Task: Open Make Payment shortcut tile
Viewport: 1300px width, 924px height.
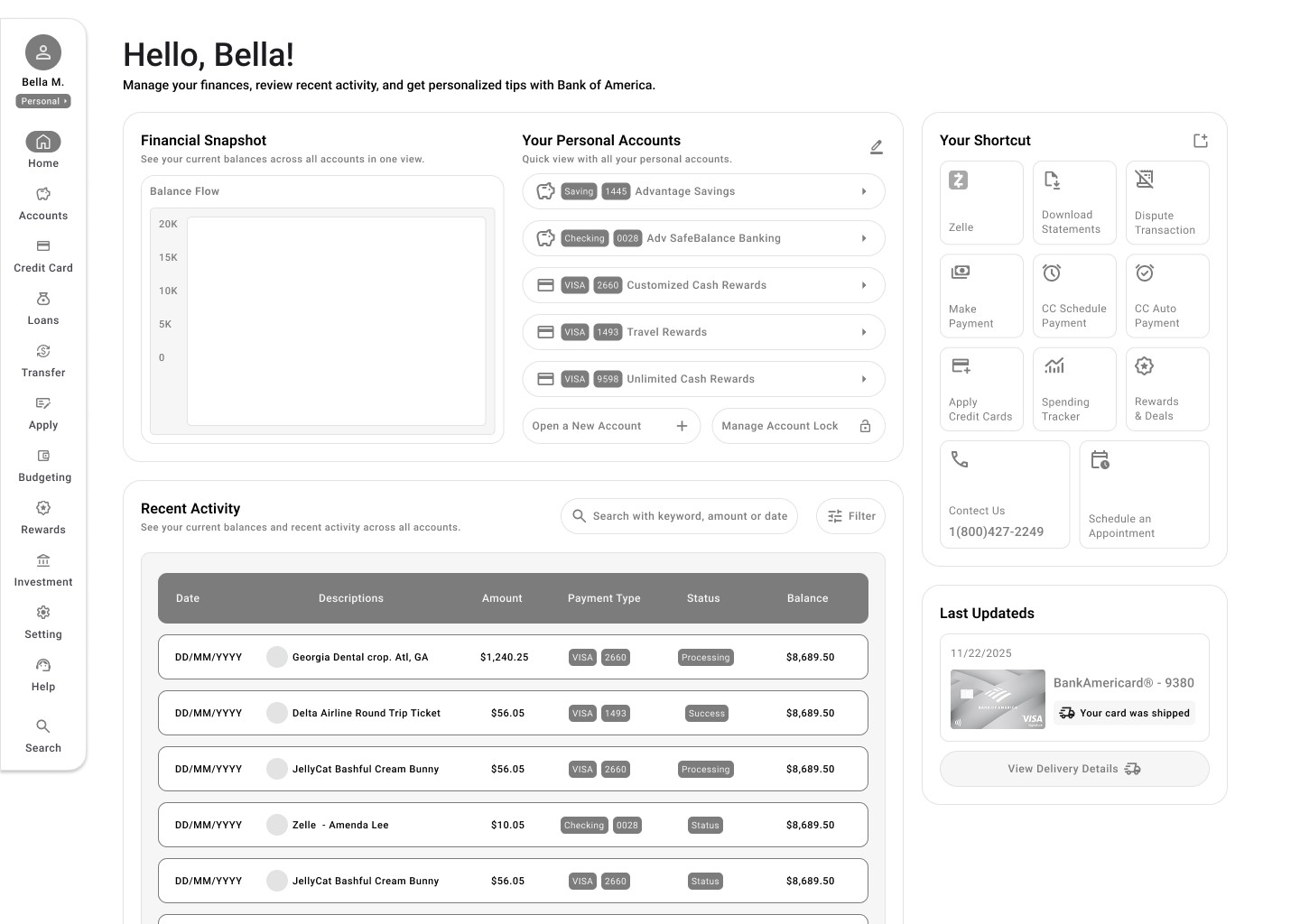Action: (981, 296)
